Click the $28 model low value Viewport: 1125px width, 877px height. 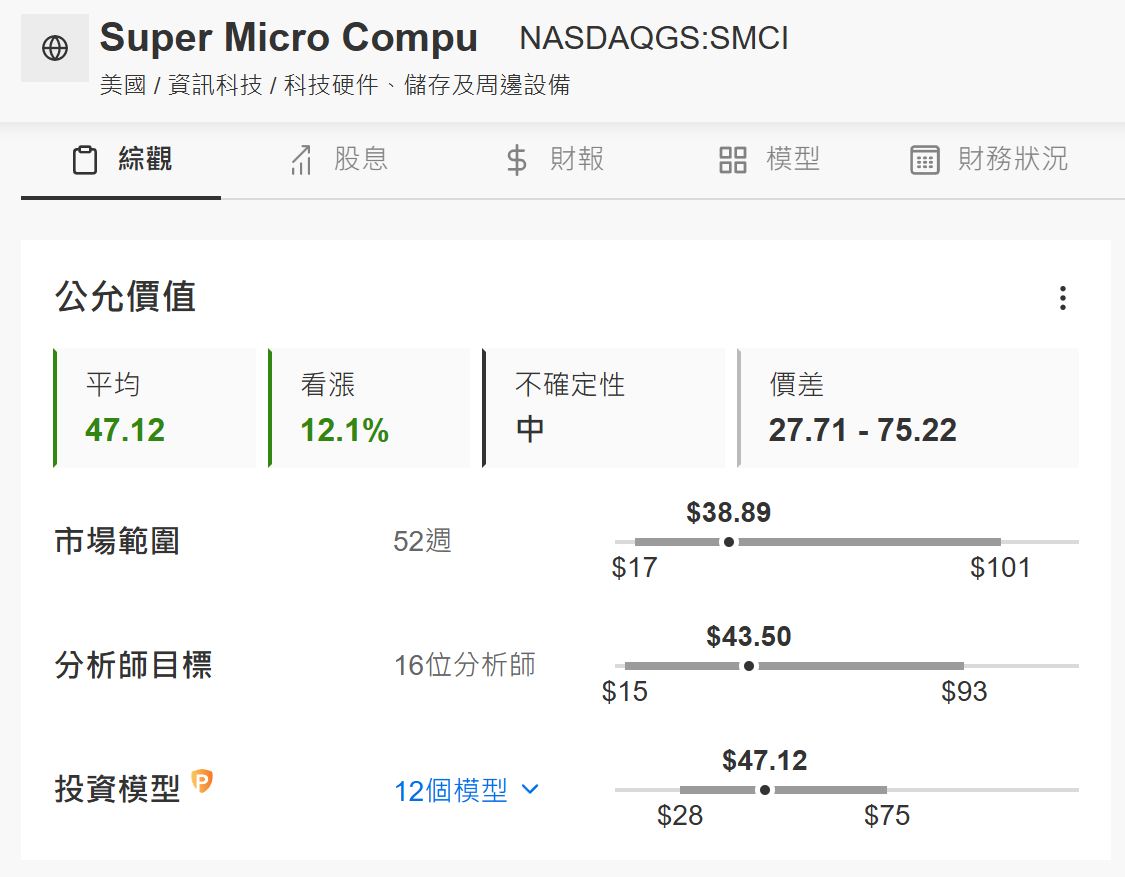click(680, 816)
